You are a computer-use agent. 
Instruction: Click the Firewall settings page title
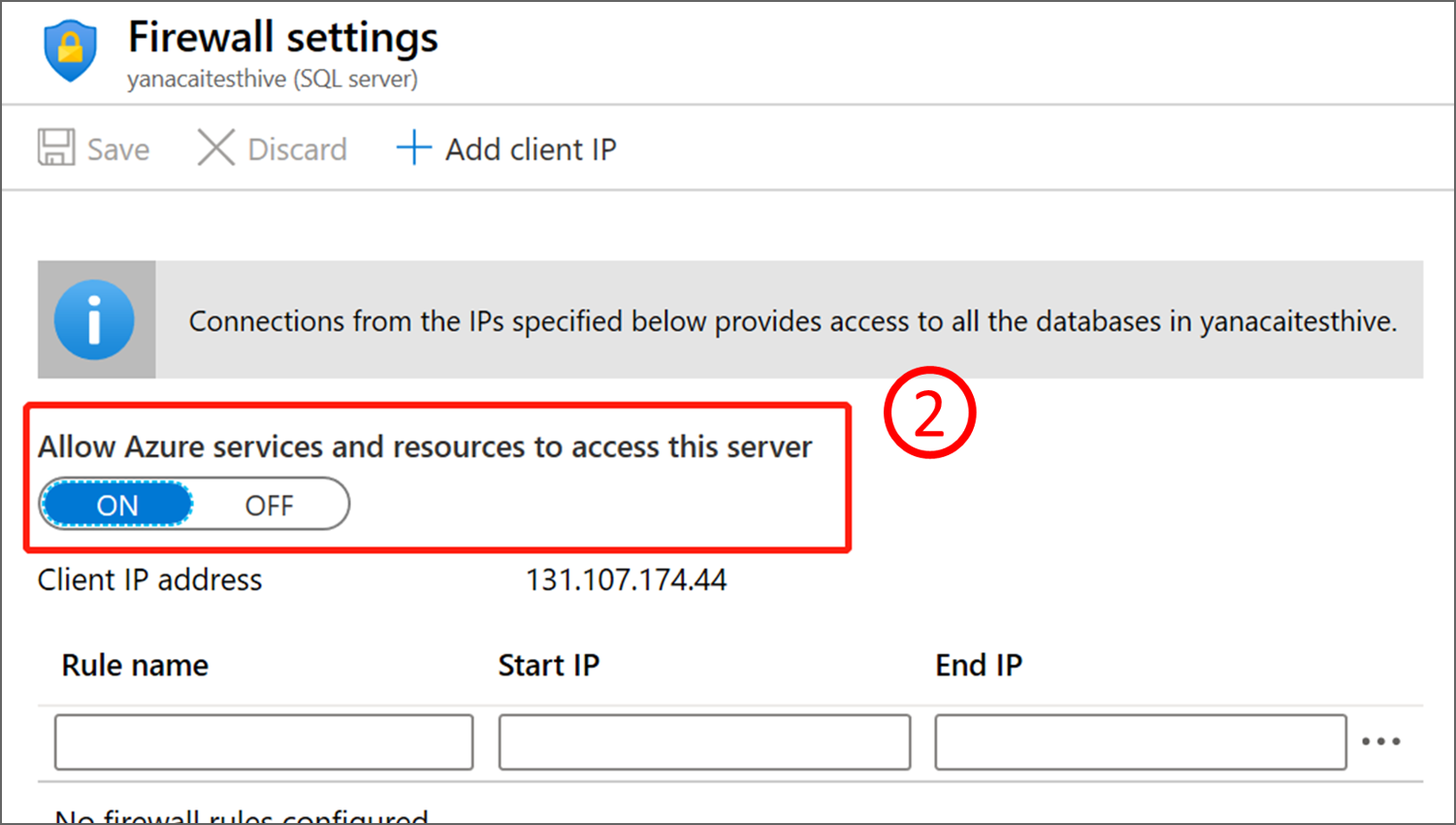(283, 38)
